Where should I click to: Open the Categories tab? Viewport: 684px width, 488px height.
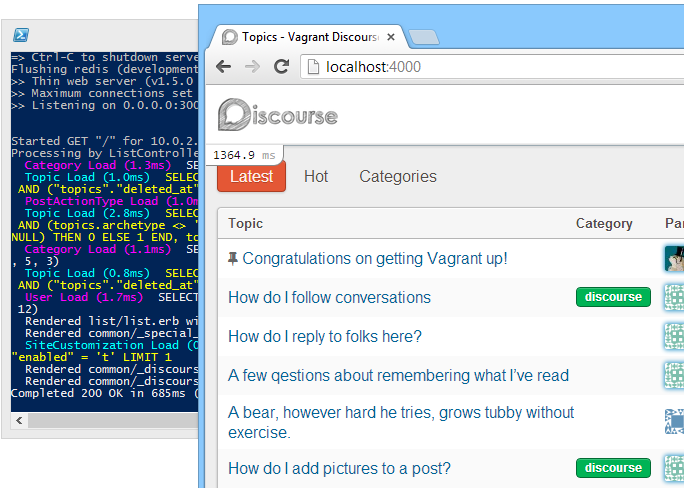398,176
